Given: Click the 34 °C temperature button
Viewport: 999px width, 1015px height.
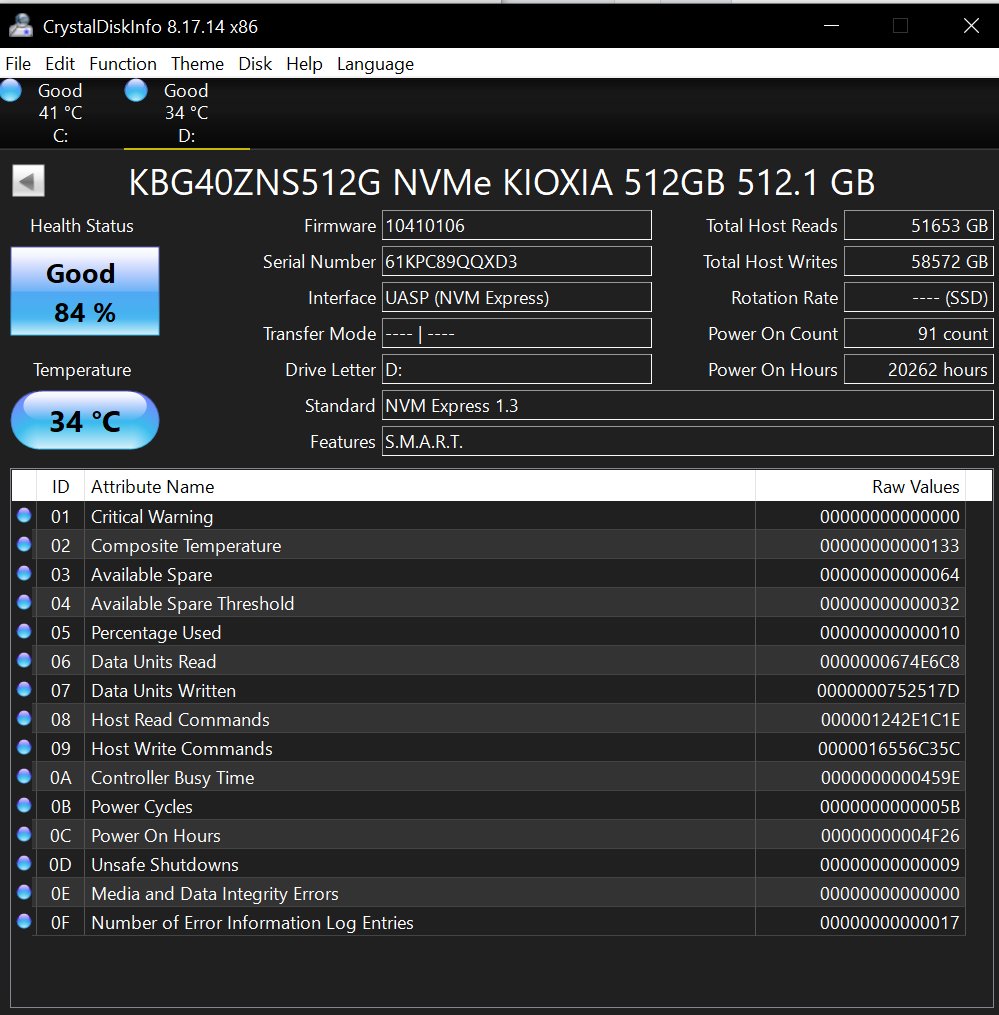Looking at the screenshot, I should pos(84,421).
